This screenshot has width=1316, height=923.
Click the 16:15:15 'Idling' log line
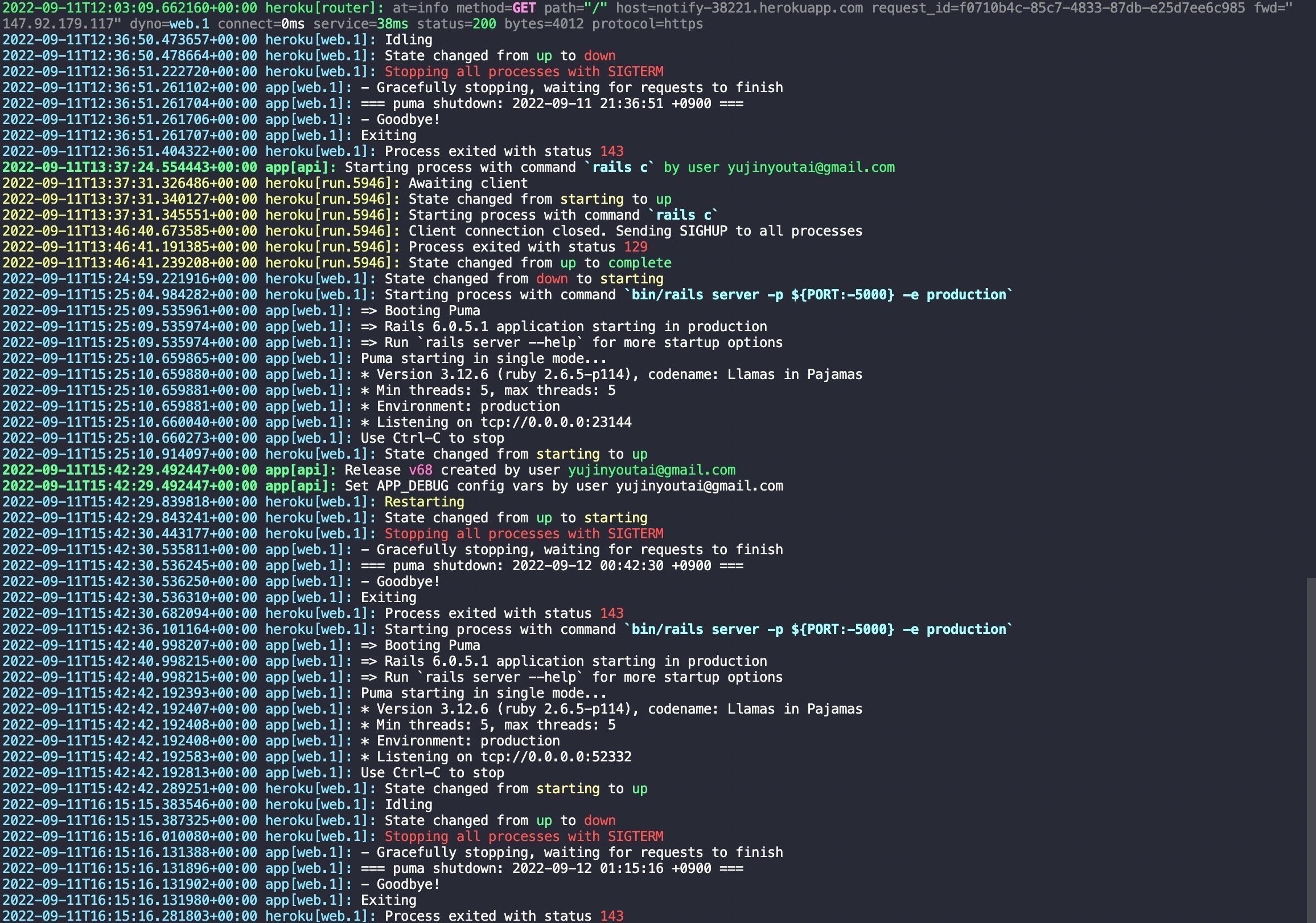217,805
